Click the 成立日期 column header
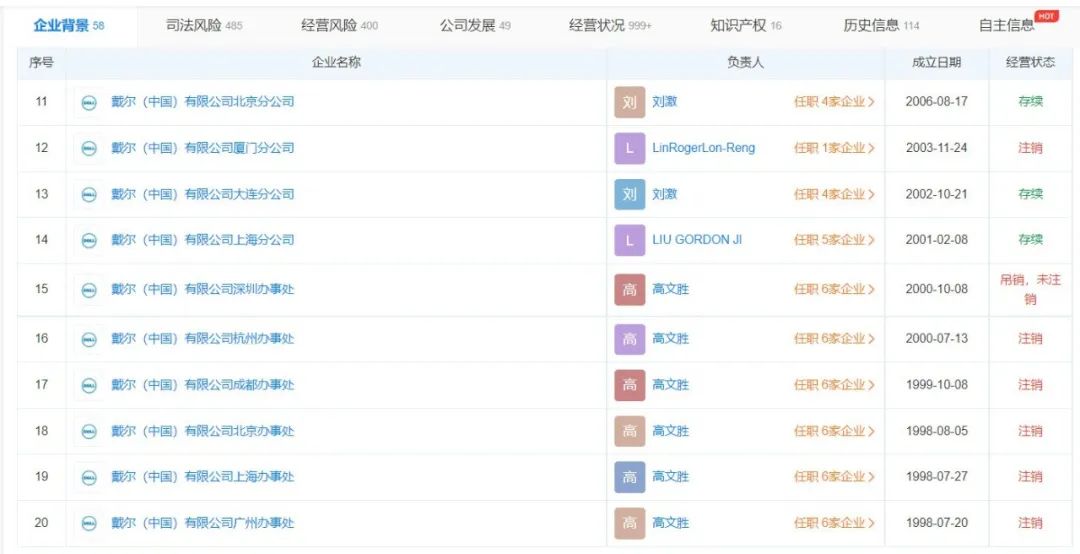 pos(936,63)
